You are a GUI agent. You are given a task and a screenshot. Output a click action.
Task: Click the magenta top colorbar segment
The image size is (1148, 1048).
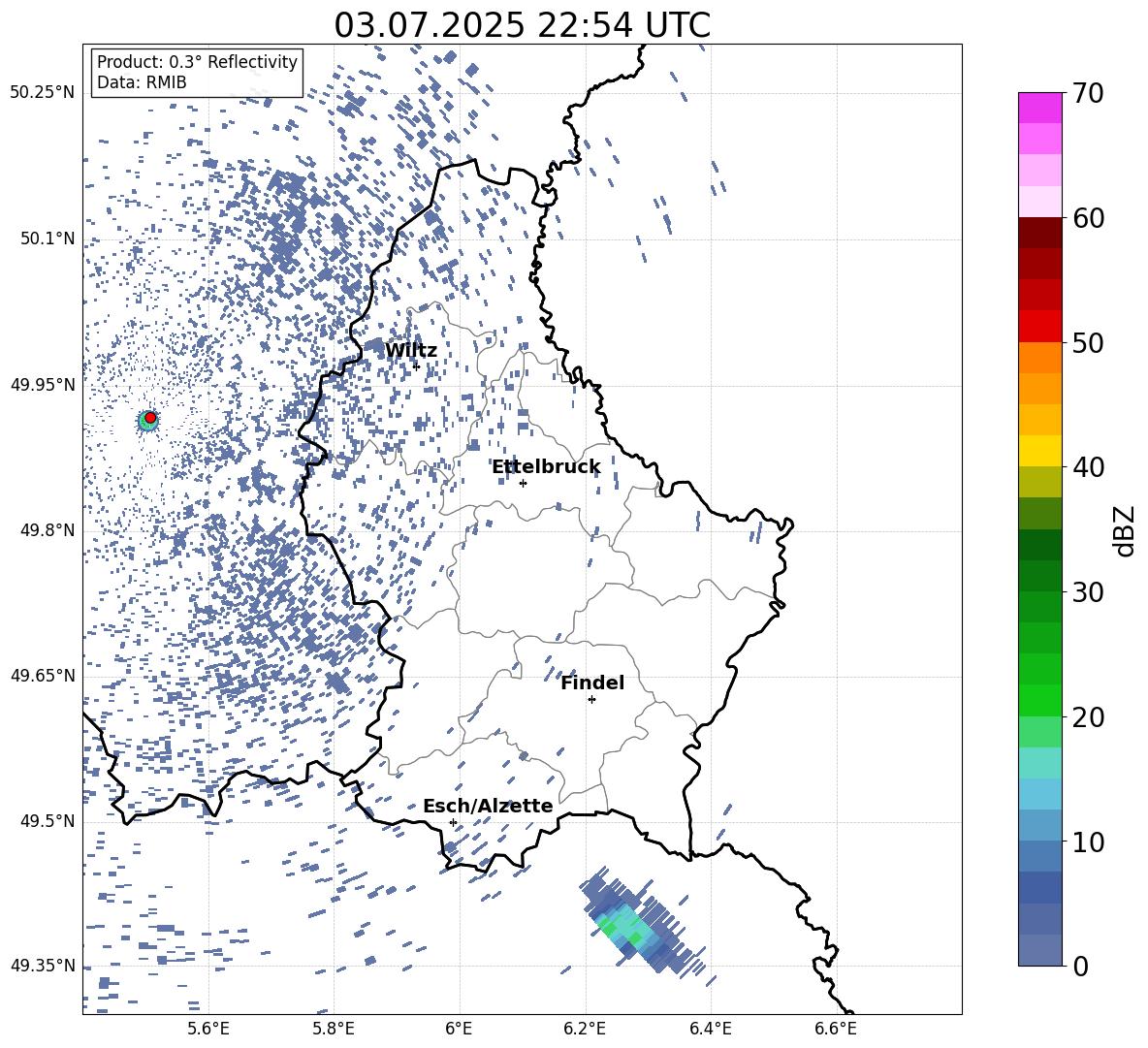(1039, 108)
